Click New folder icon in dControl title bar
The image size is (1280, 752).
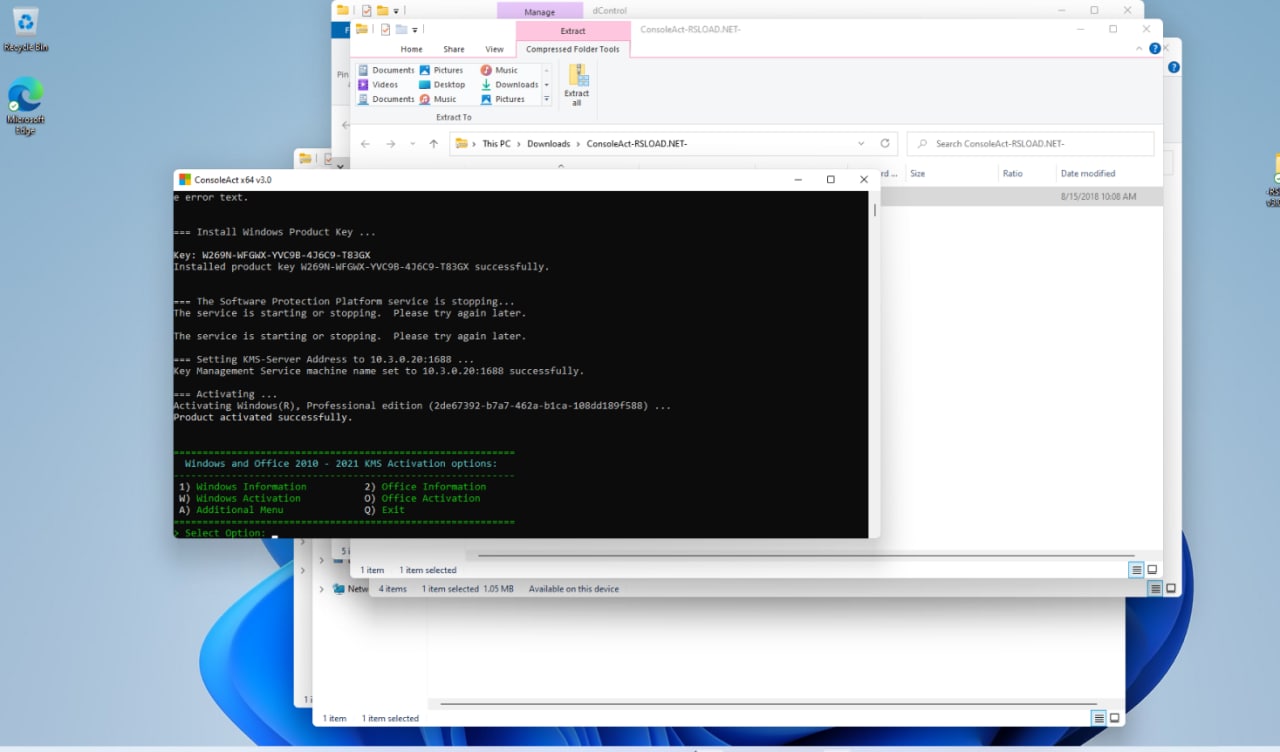(x=382, y=11)
